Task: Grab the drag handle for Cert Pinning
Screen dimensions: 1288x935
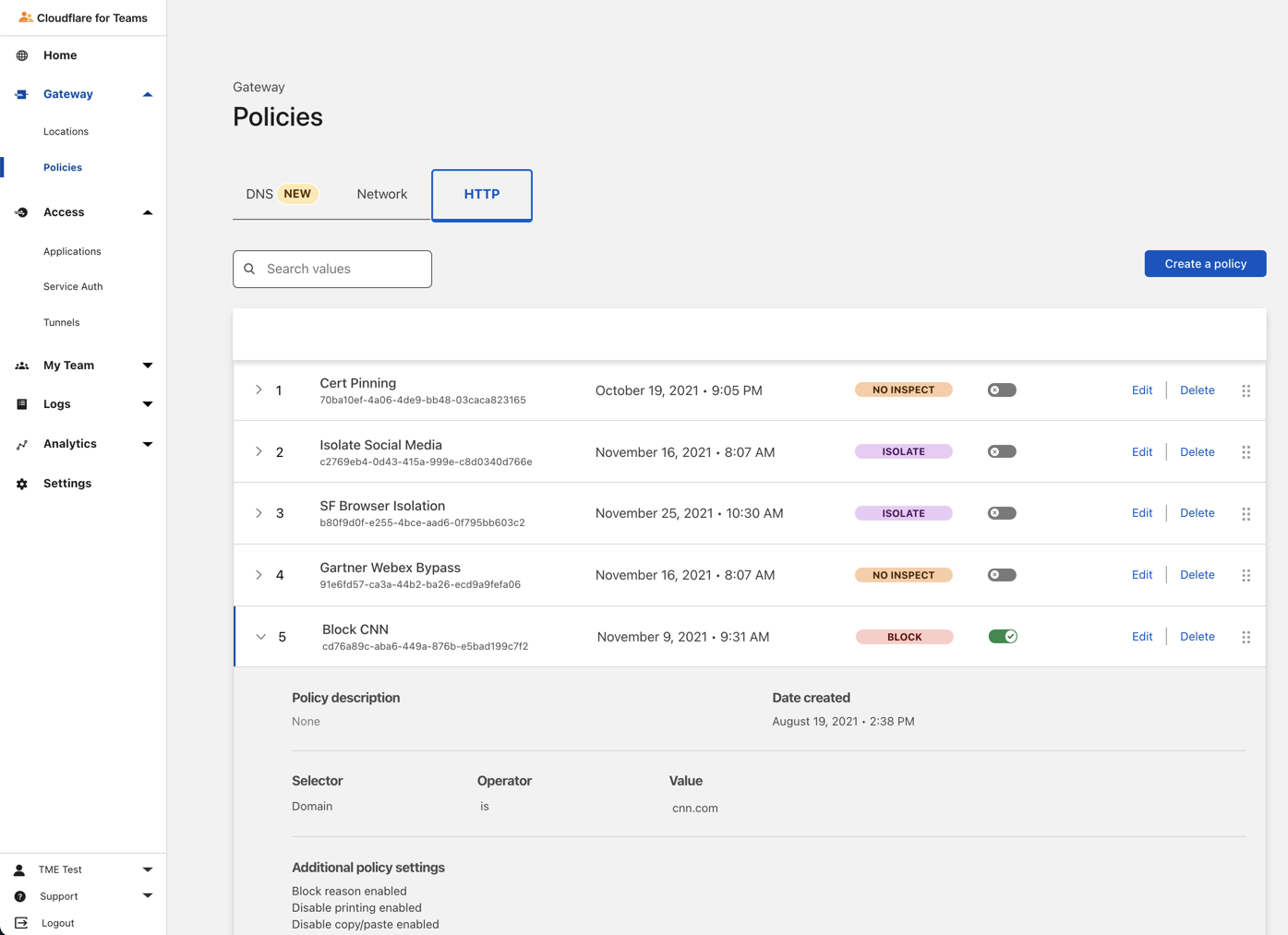Action: point(1246,390)
